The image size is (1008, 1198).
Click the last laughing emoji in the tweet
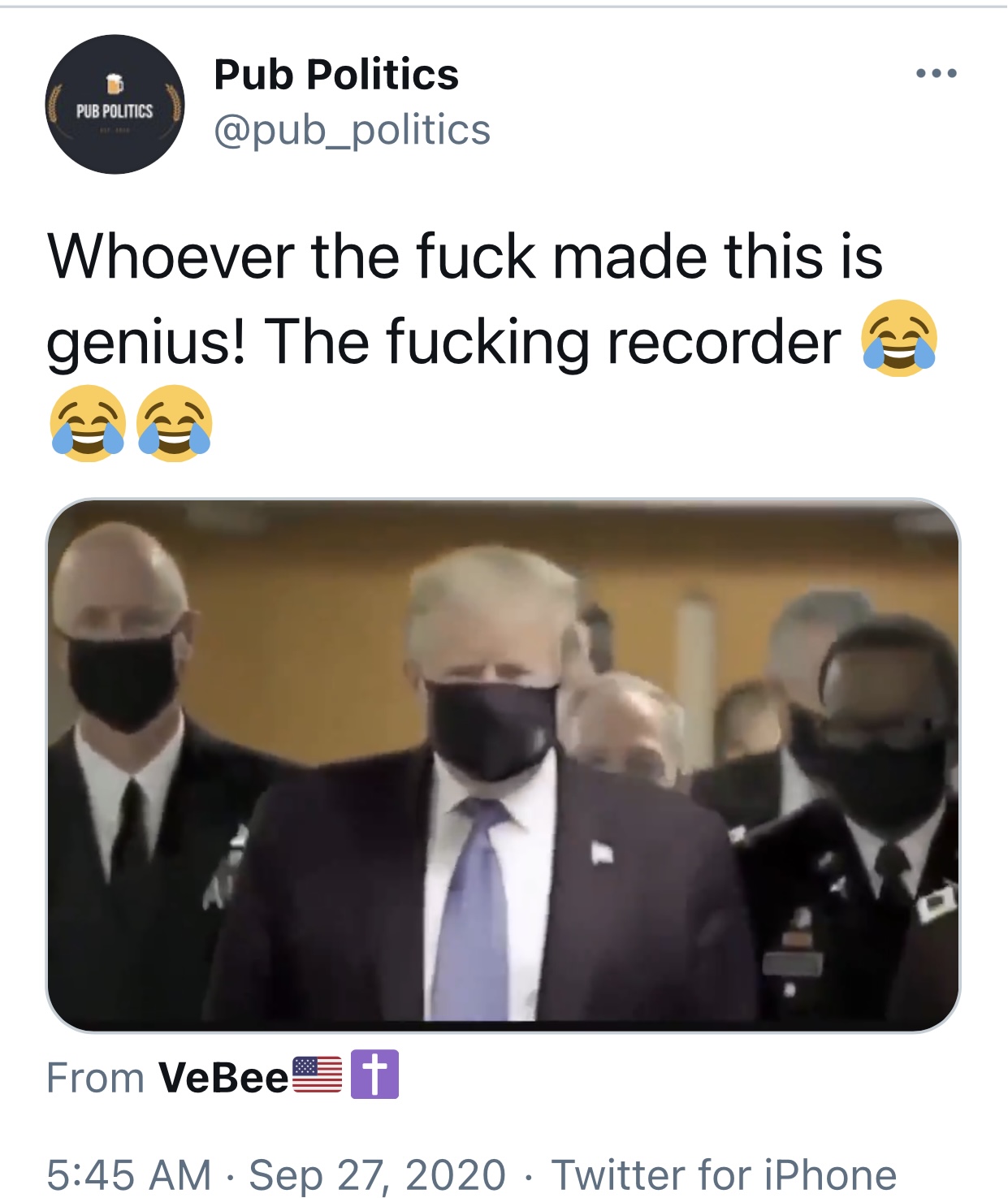174,423
